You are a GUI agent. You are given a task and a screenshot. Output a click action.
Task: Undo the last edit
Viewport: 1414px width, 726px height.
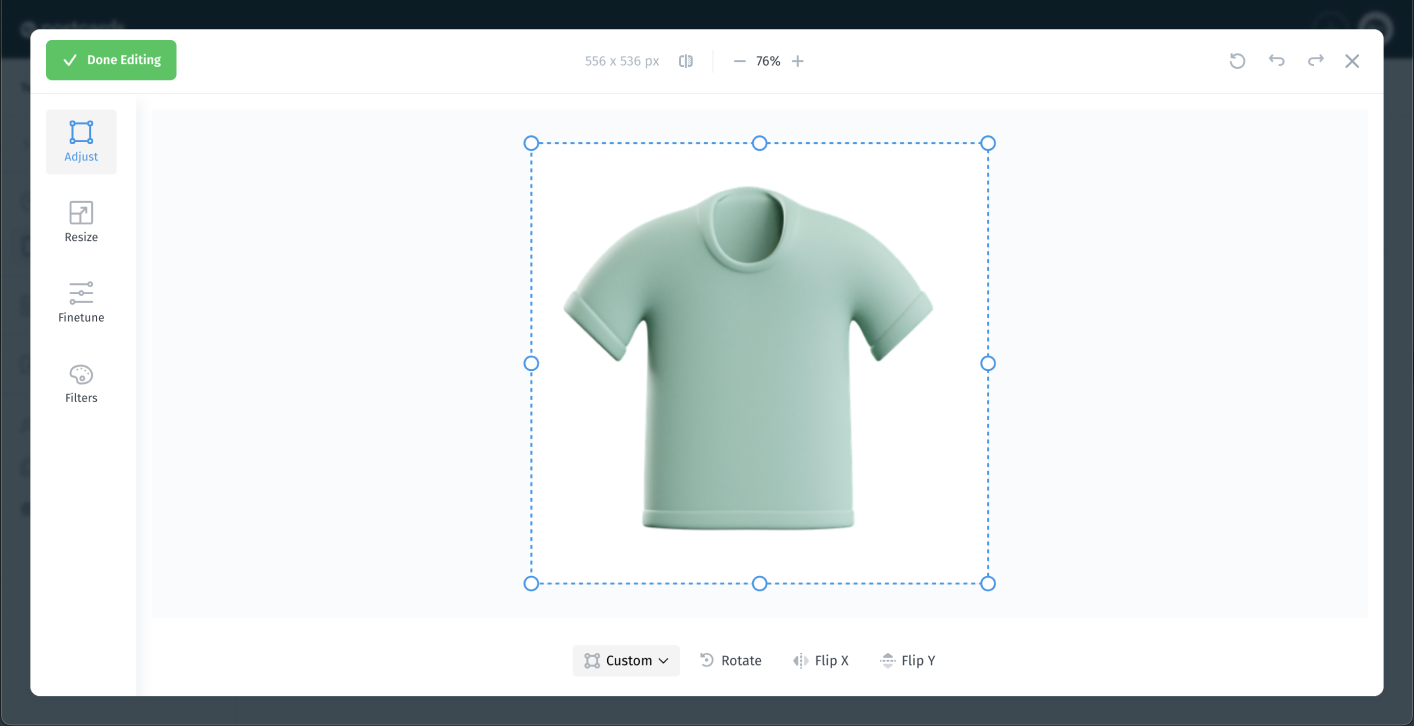click(x=1277, y=61)
